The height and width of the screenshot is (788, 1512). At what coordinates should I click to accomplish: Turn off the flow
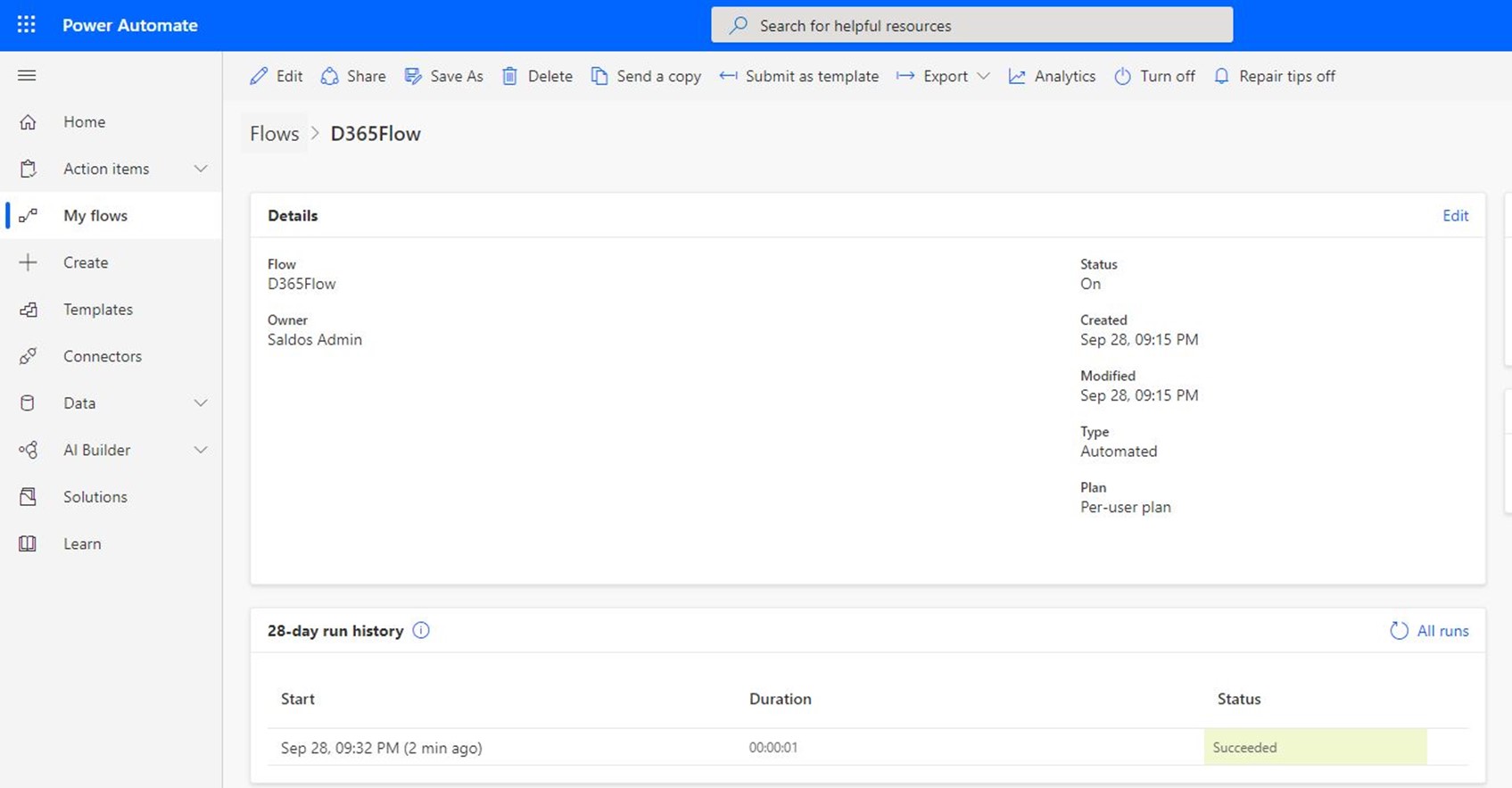coord(1154,76)
